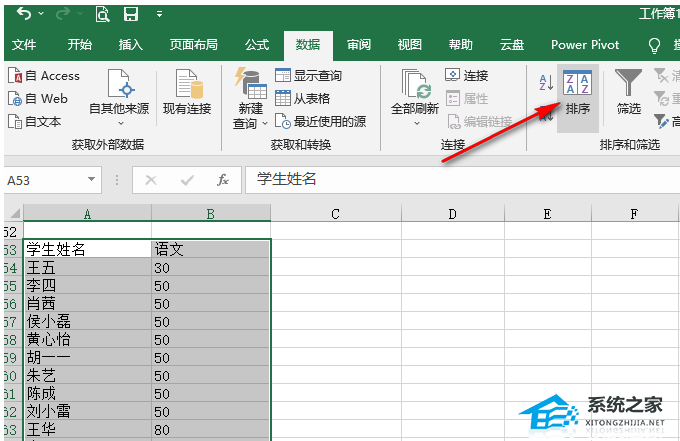Select column E header
The image size is (680, 441).
tap(548, 214)
